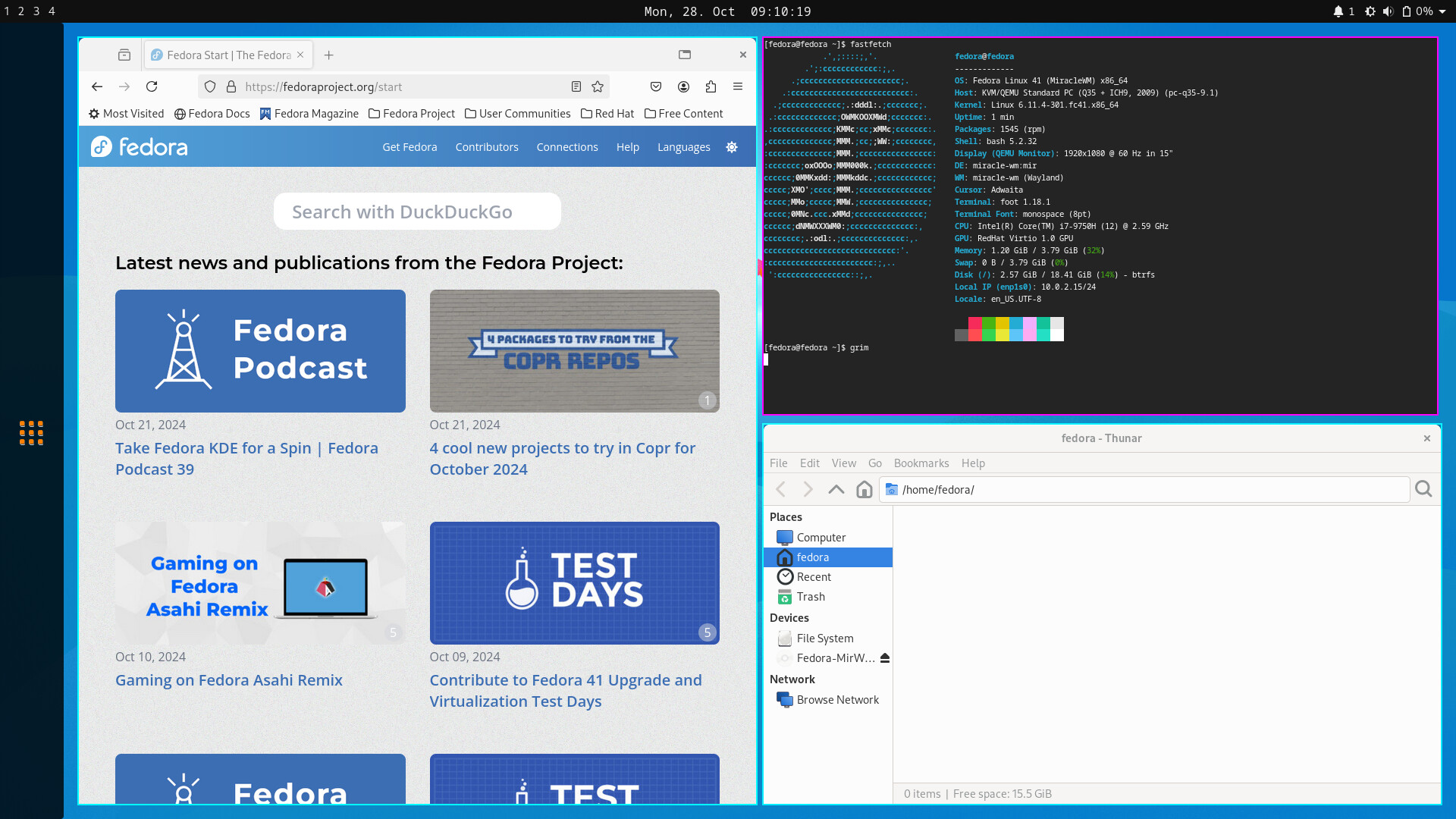
Task: Click the reader view icon in address bar
Action: [576, 87]
